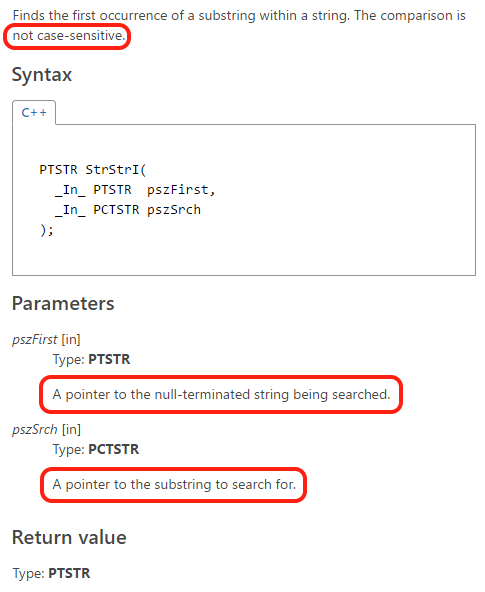485x592 pixels.
Task: Click the word 'pszFirst,' in code
Action: (181, 190)
